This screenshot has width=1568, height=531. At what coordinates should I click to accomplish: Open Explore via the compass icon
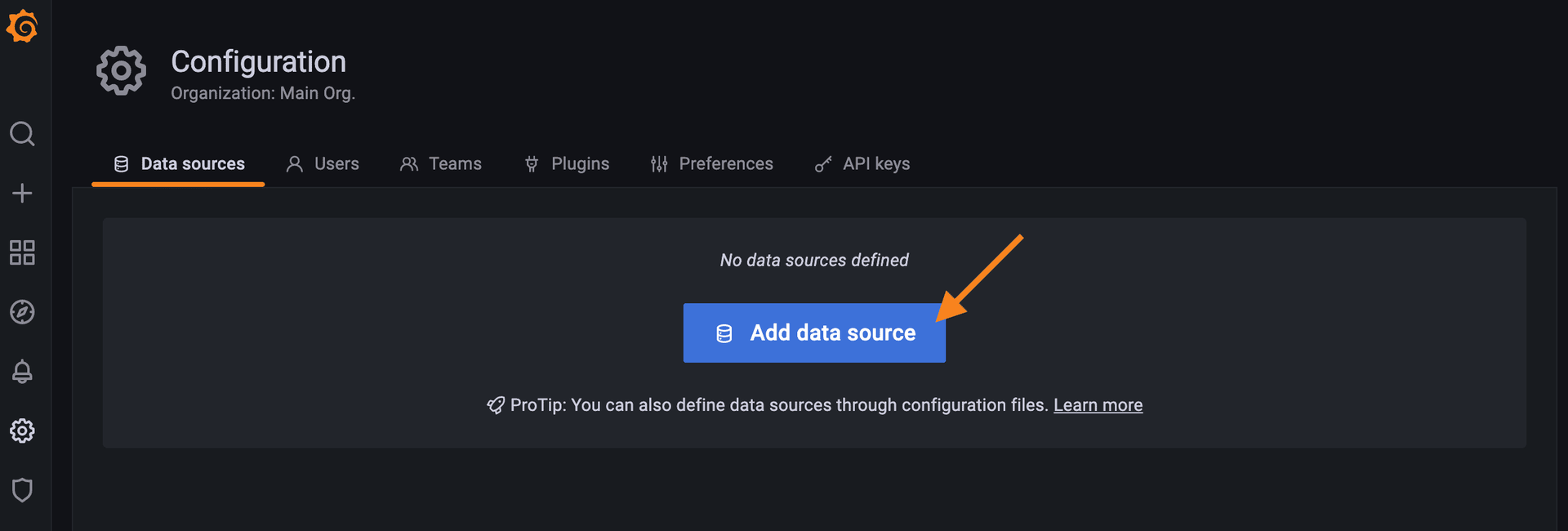[22, 312]
